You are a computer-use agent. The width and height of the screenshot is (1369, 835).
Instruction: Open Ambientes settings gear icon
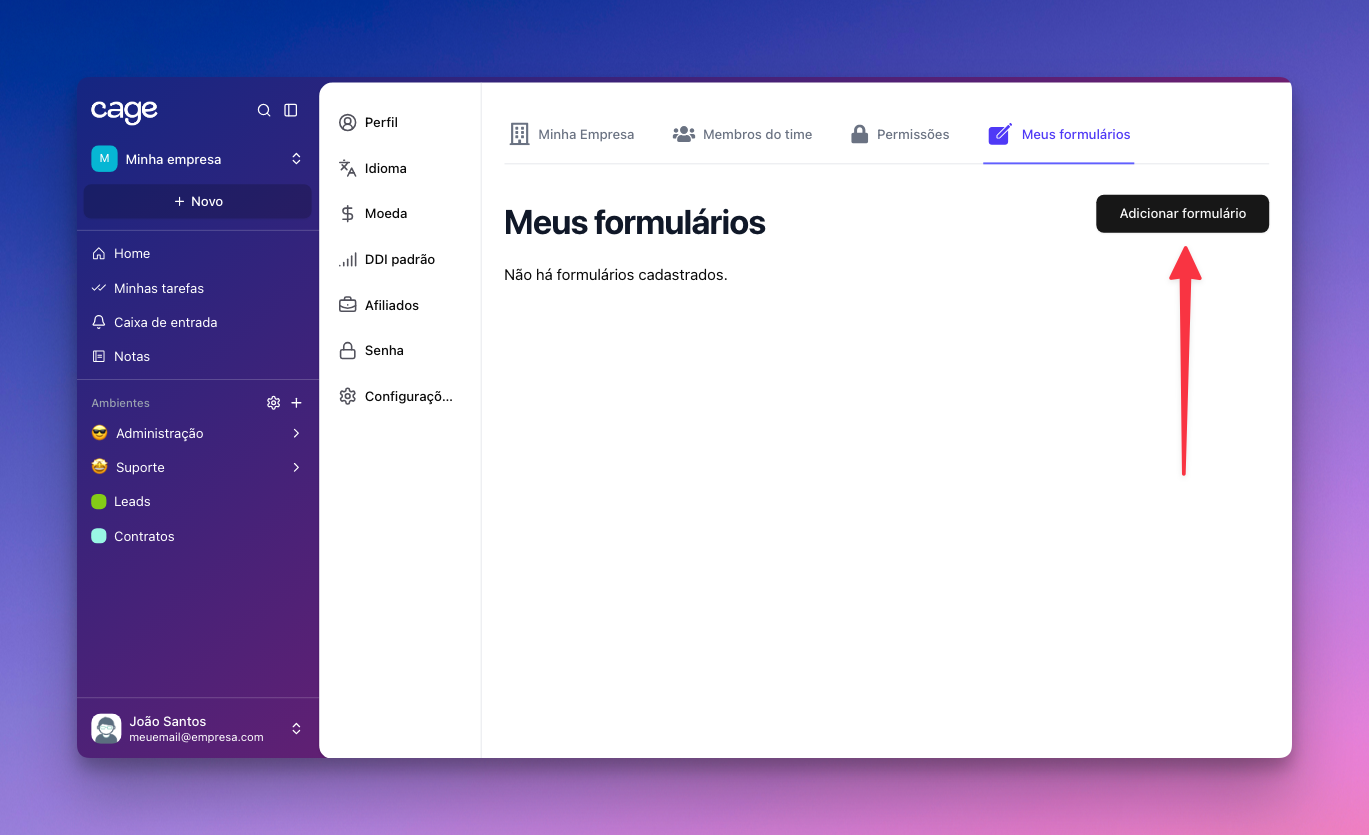[273, 403]
